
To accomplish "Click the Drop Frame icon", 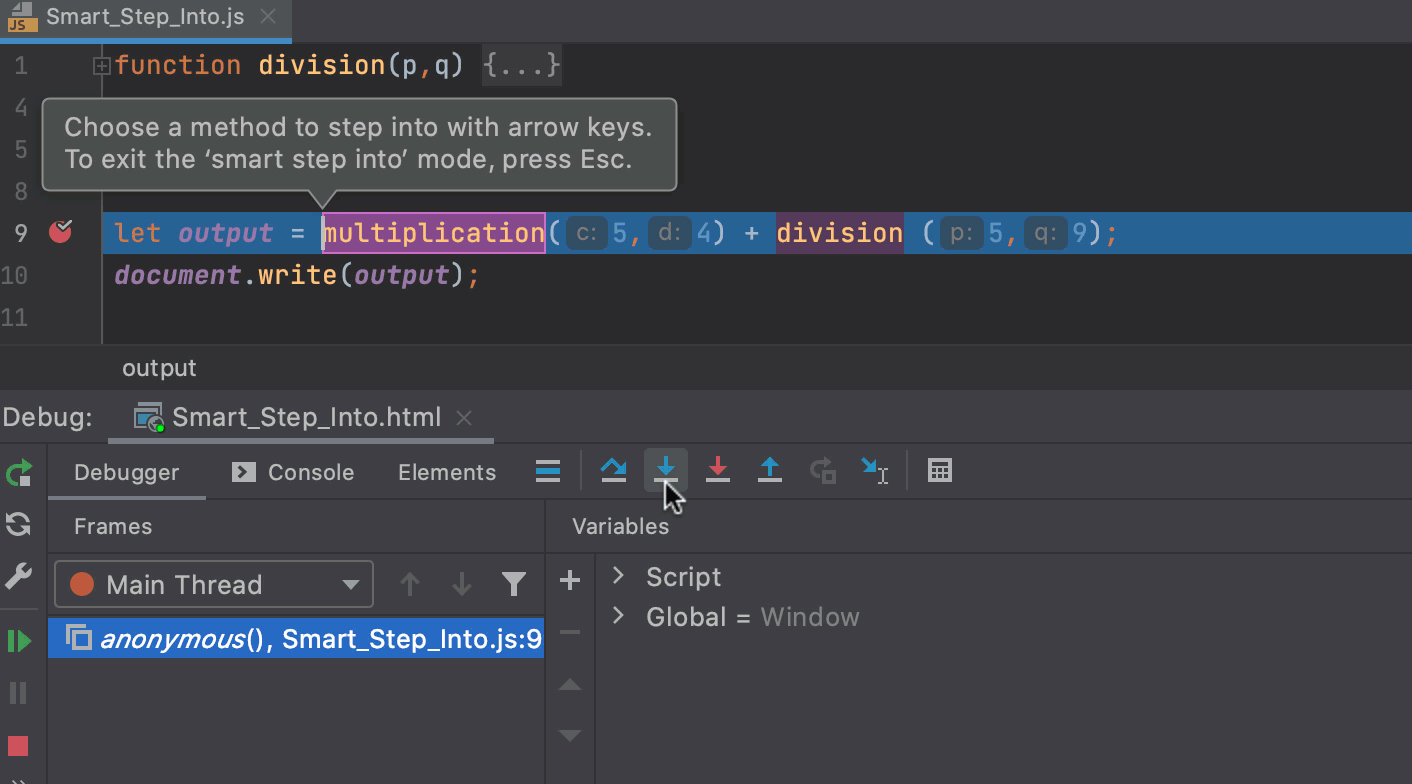I will 823,470.
